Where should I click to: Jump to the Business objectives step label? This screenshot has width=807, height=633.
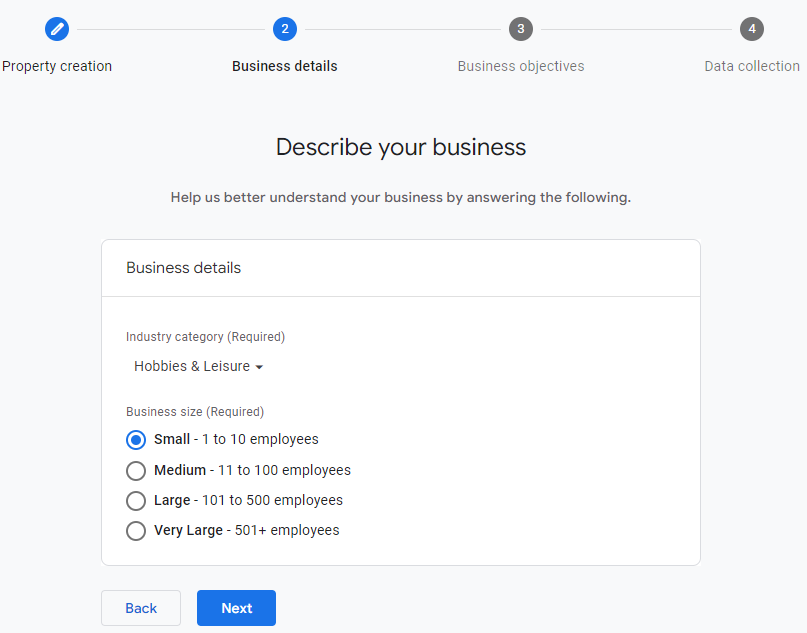[520, 66]
